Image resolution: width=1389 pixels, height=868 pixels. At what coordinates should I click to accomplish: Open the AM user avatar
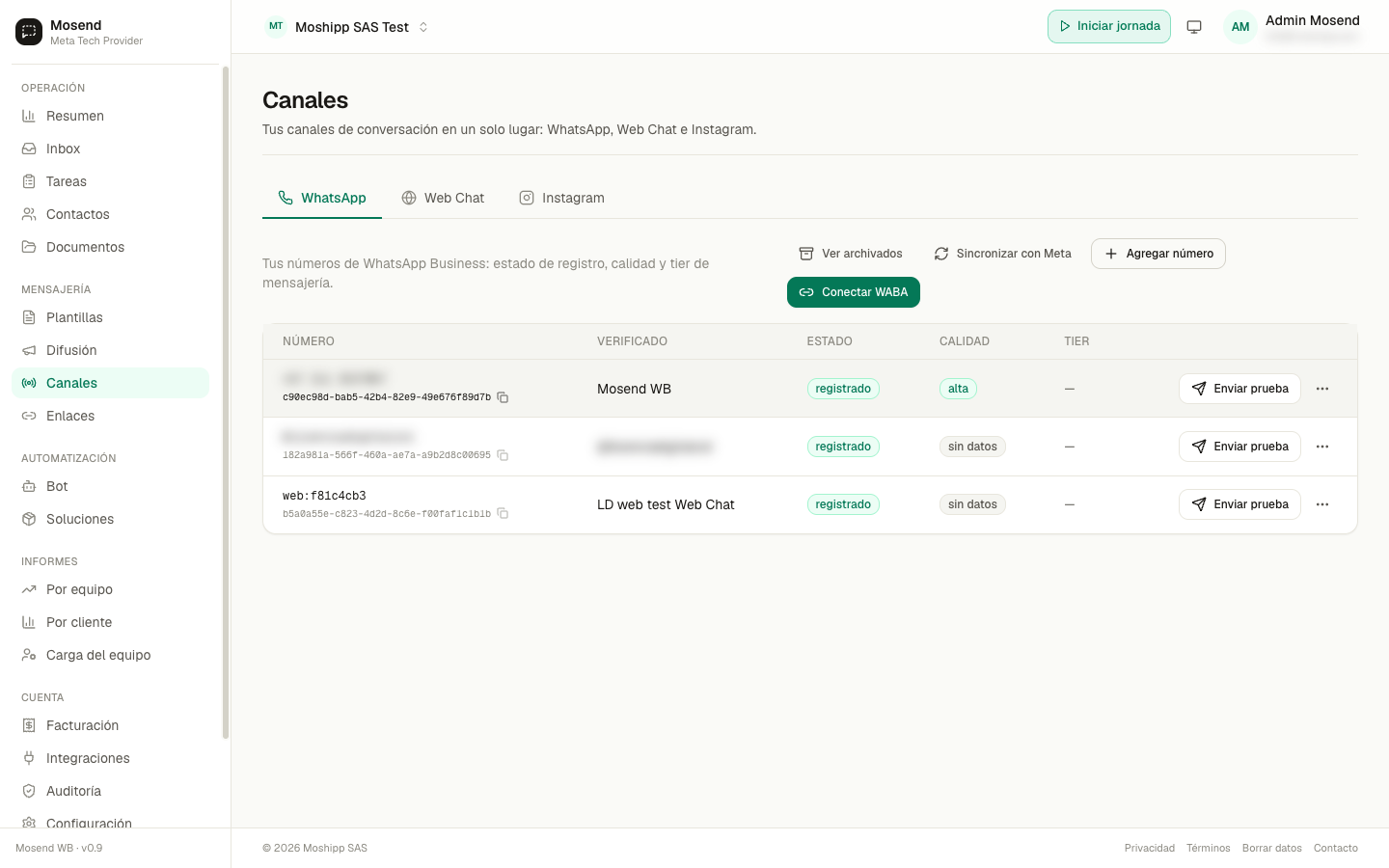[x=1240, y=27]
